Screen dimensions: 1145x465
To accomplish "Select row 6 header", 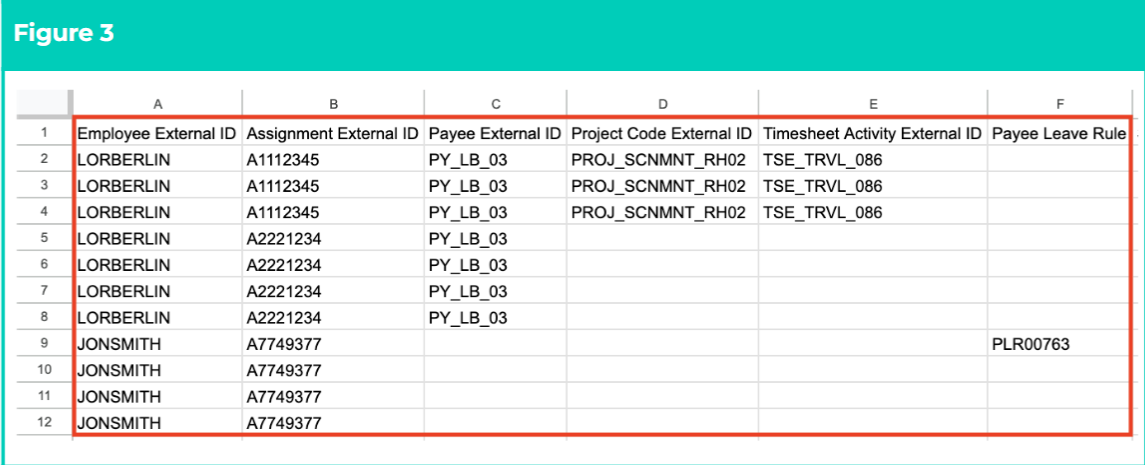I will point(44,265).
